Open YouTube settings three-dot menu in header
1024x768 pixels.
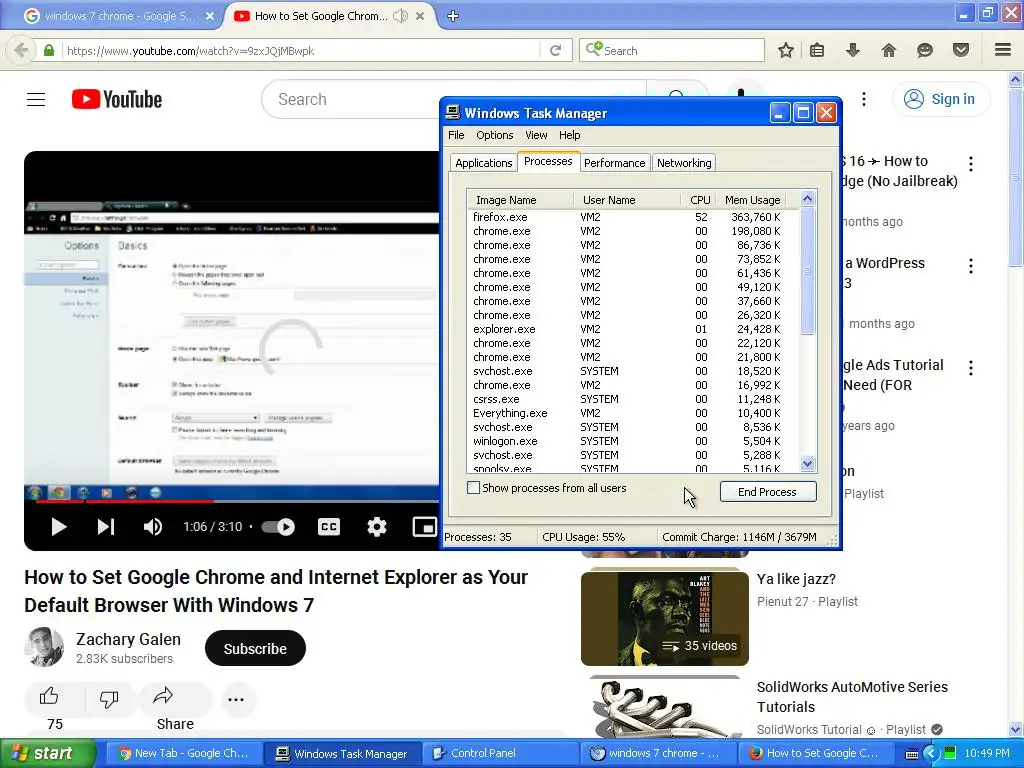click(864, 99)
